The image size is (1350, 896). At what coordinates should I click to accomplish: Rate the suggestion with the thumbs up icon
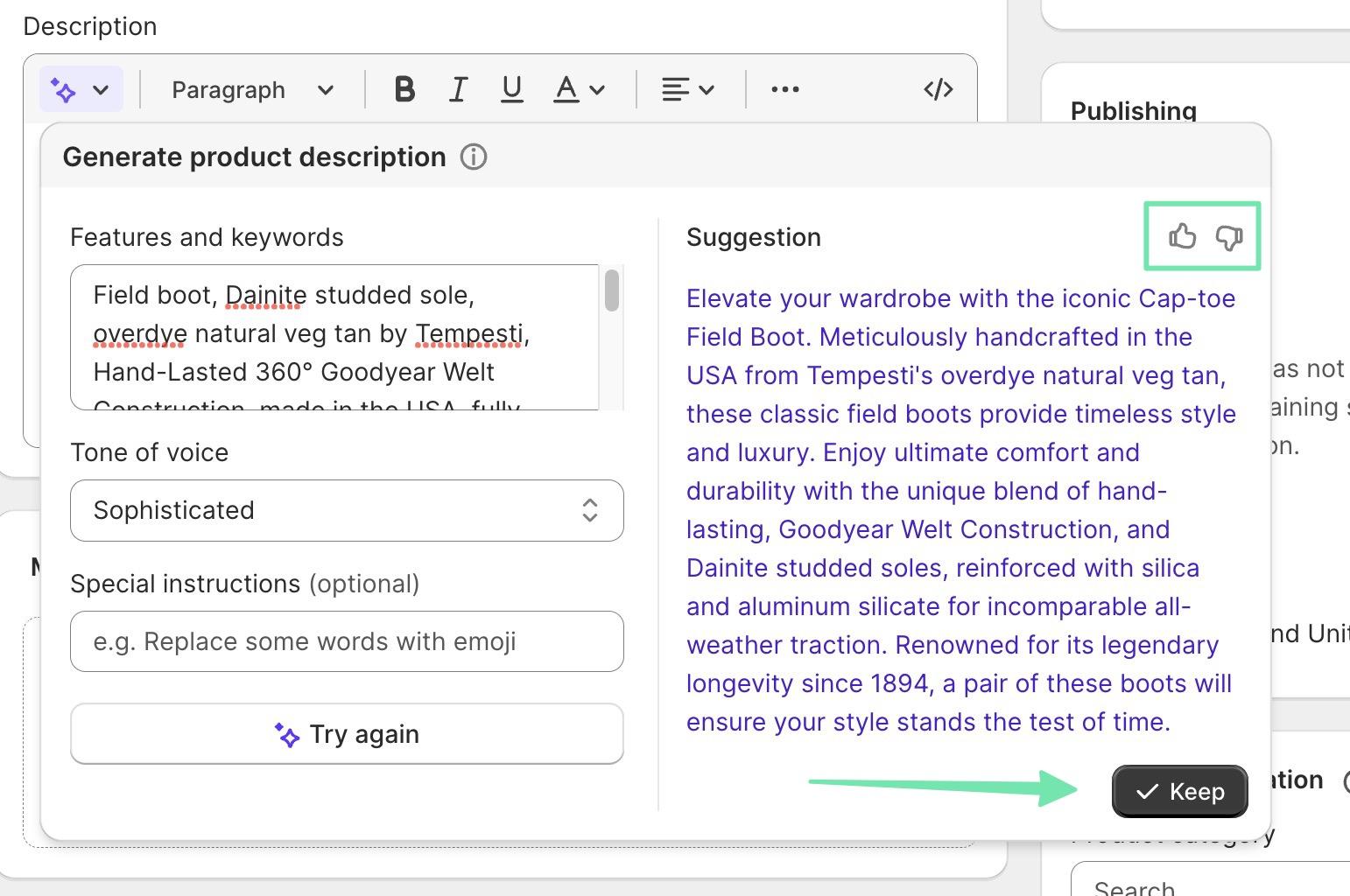1182,235
